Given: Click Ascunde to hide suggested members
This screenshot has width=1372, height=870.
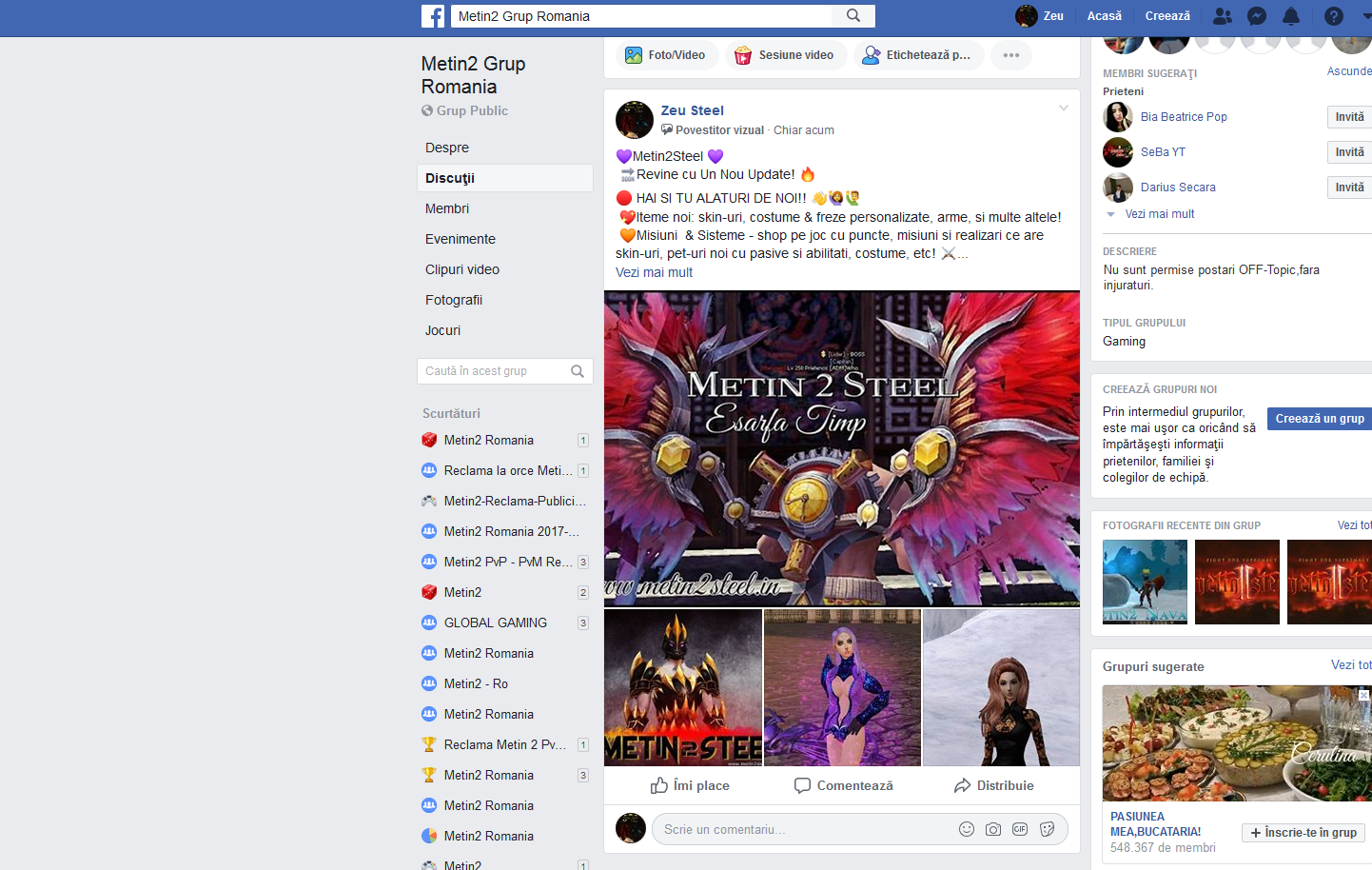Looking at the screenshot, I should pos(1349,71).
